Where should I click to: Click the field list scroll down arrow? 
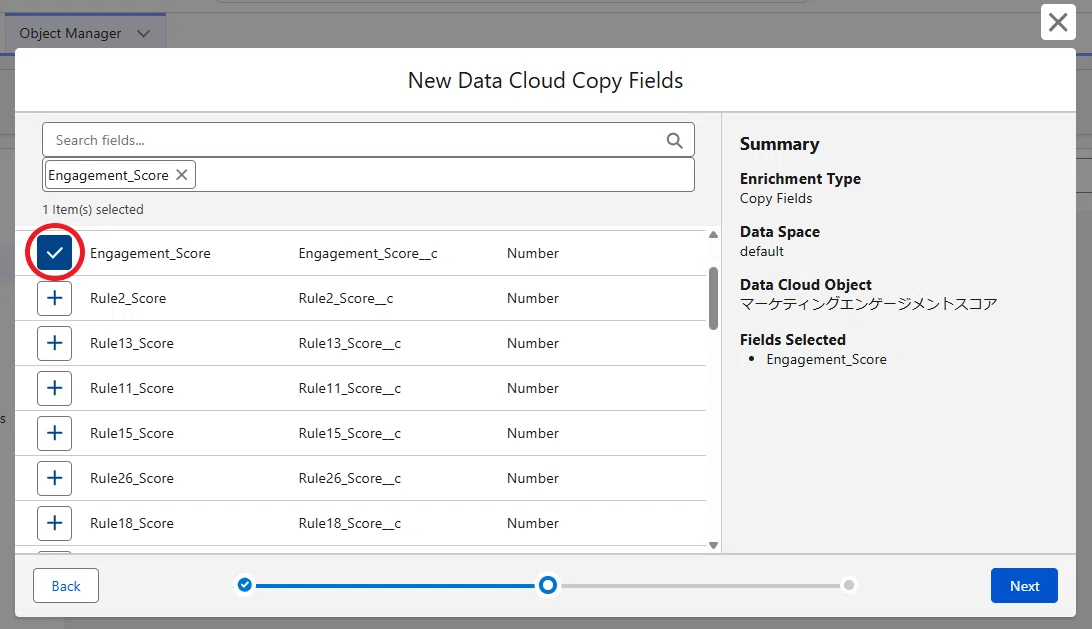(713, 545)
